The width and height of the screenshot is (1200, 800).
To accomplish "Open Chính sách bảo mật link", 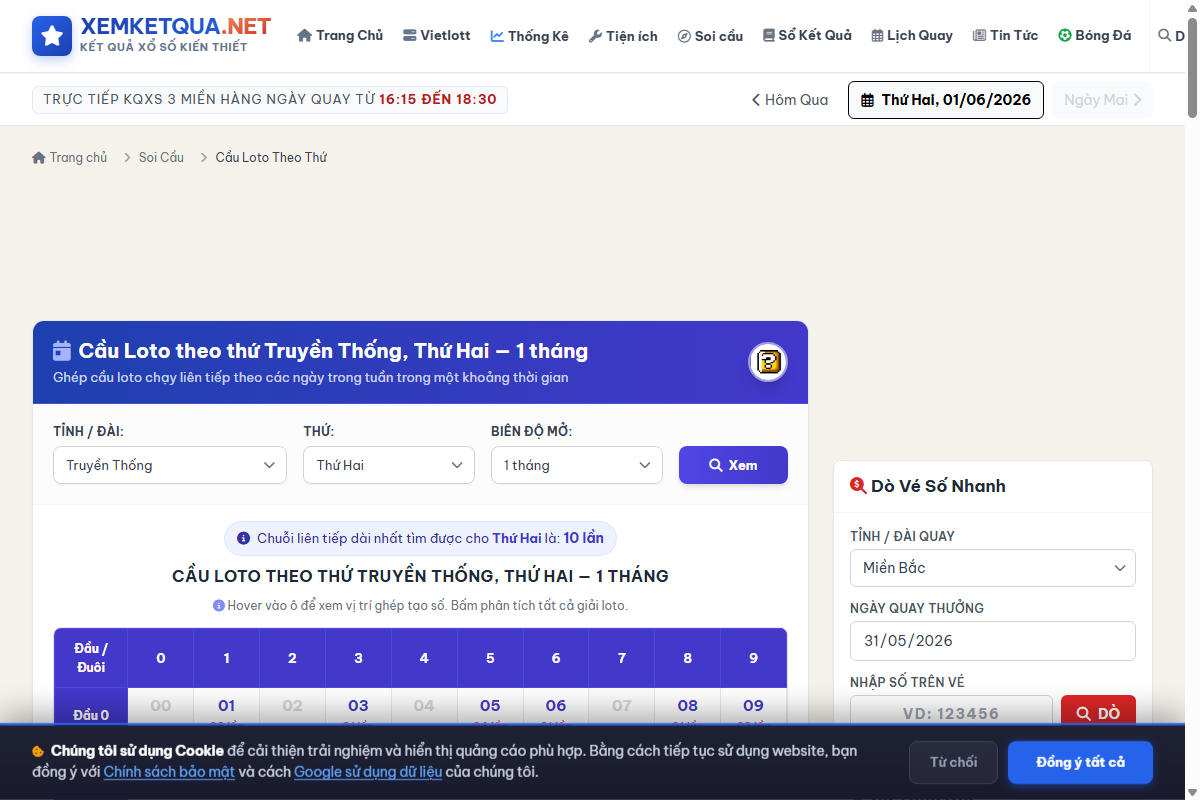I will tap(169, 772).
